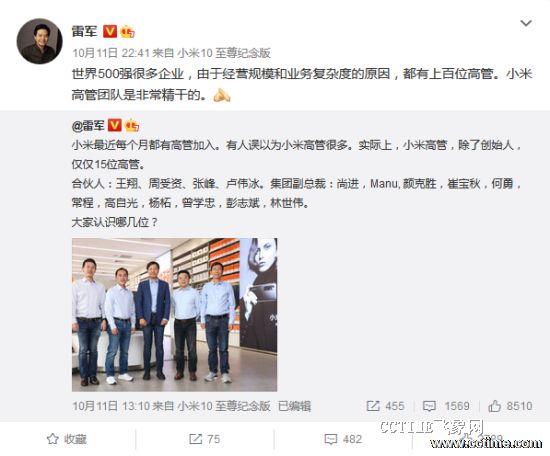
Task: Like the quoted post with 8510 likes
Action: coord(510,406)
